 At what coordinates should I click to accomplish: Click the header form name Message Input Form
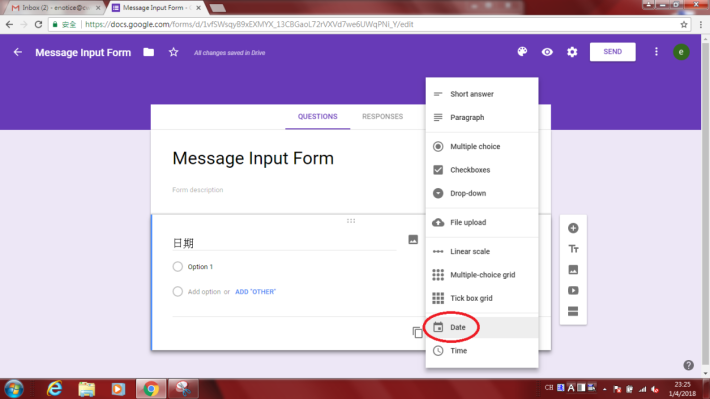pos(83,53)
